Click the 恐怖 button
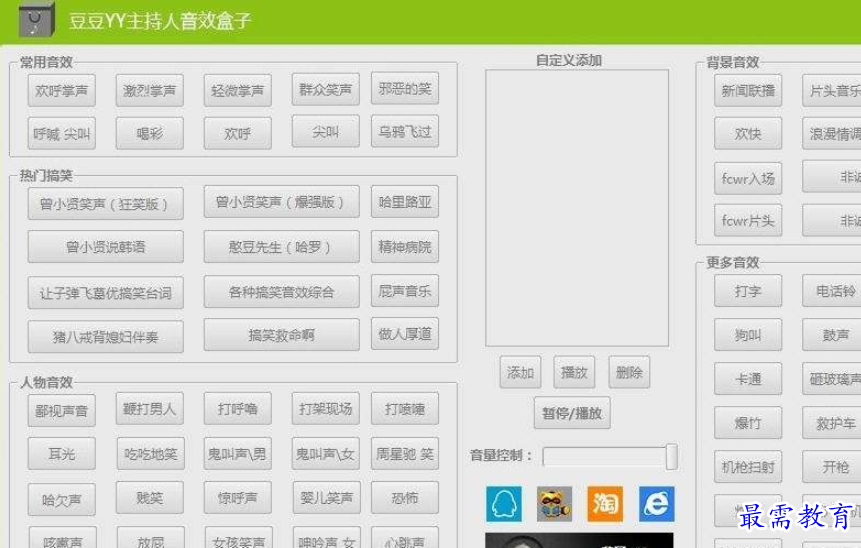Viewport: 861px width, 548px height. (405, 497)
